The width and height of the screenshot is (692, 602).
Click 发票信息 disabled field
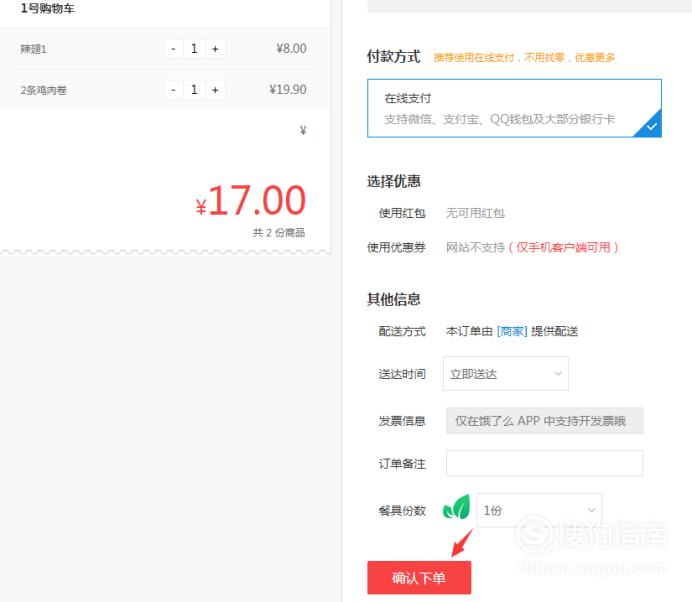tap(544, 421)
